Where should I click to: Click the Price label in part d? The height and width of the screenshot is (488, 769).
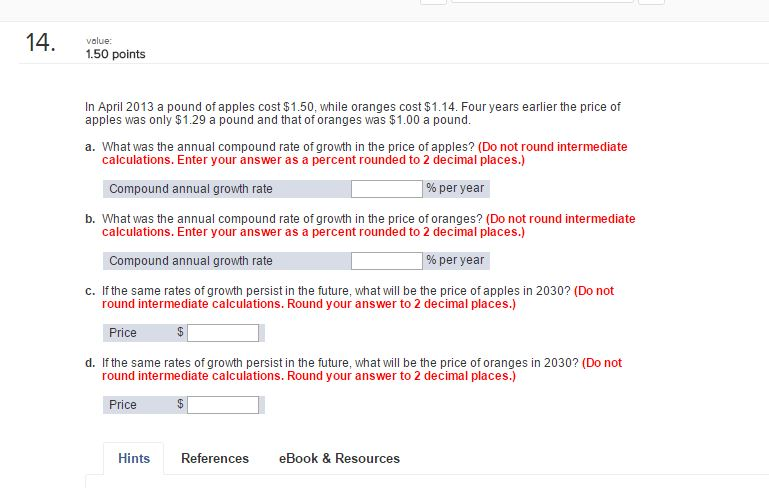(123, 405)
